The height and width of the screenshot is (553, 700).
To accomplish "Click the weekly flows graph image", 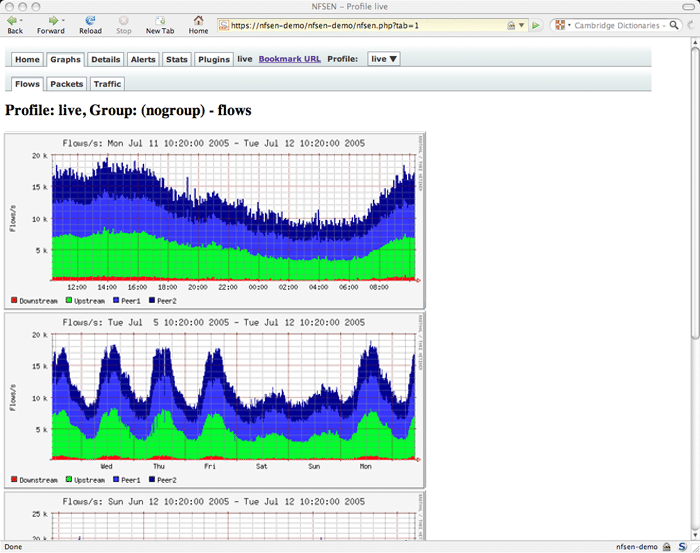I will (215, 400).
